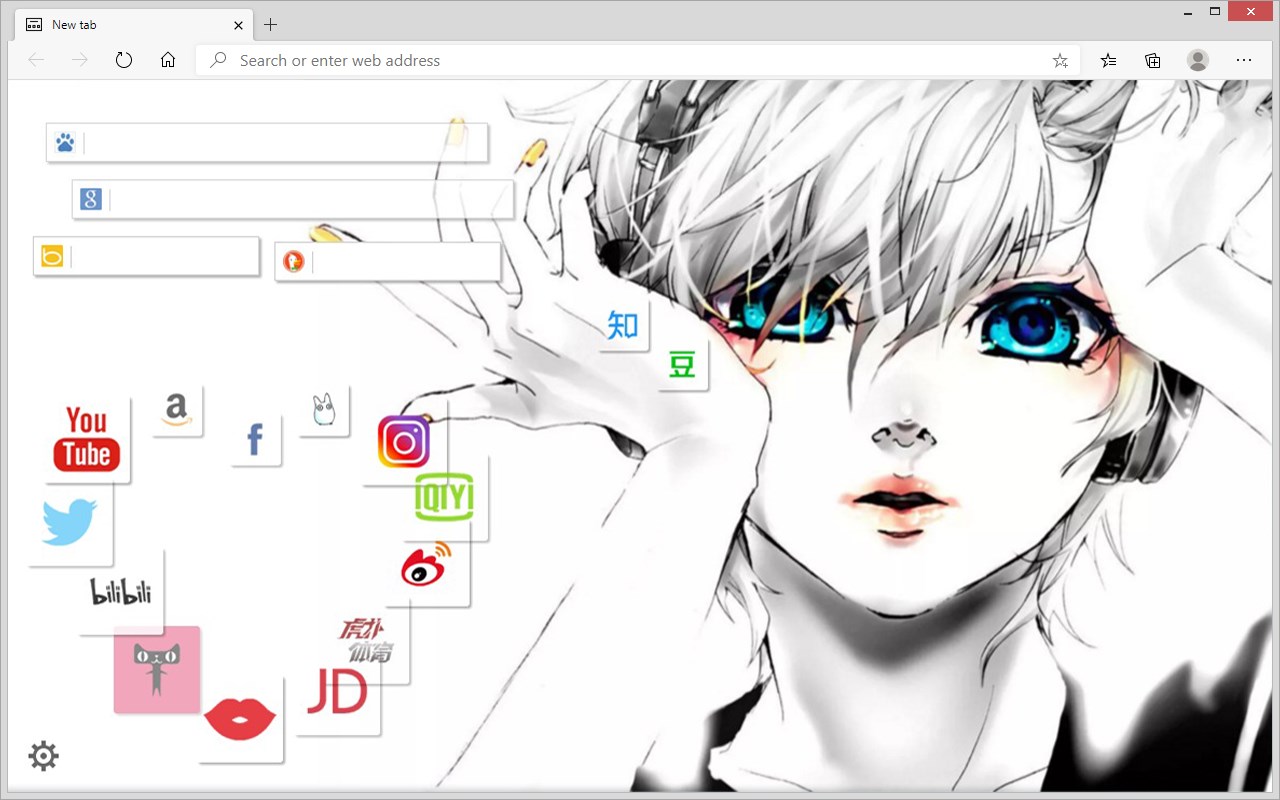Minimize the browser window
The width and height of the screenshot is (1280, 800).
(1186, 12)
